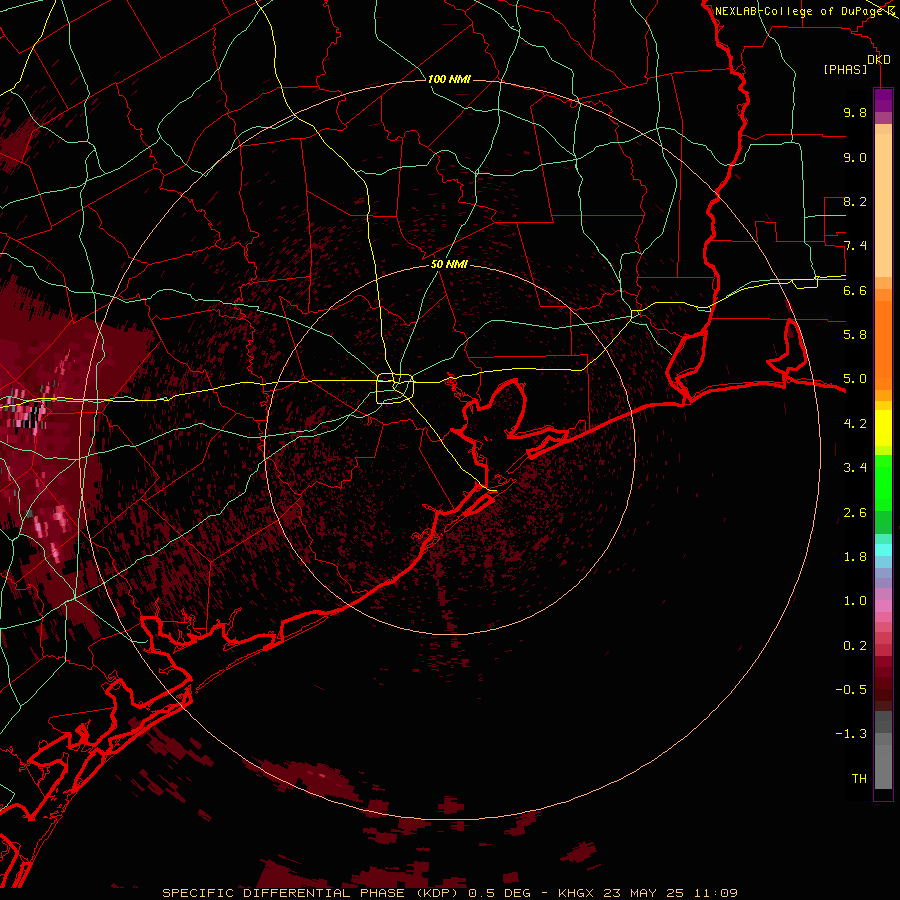Click the 4.2 scale value
Image resolution: width=900 pixels, height=900 pixels.
(x=855, y=424)
